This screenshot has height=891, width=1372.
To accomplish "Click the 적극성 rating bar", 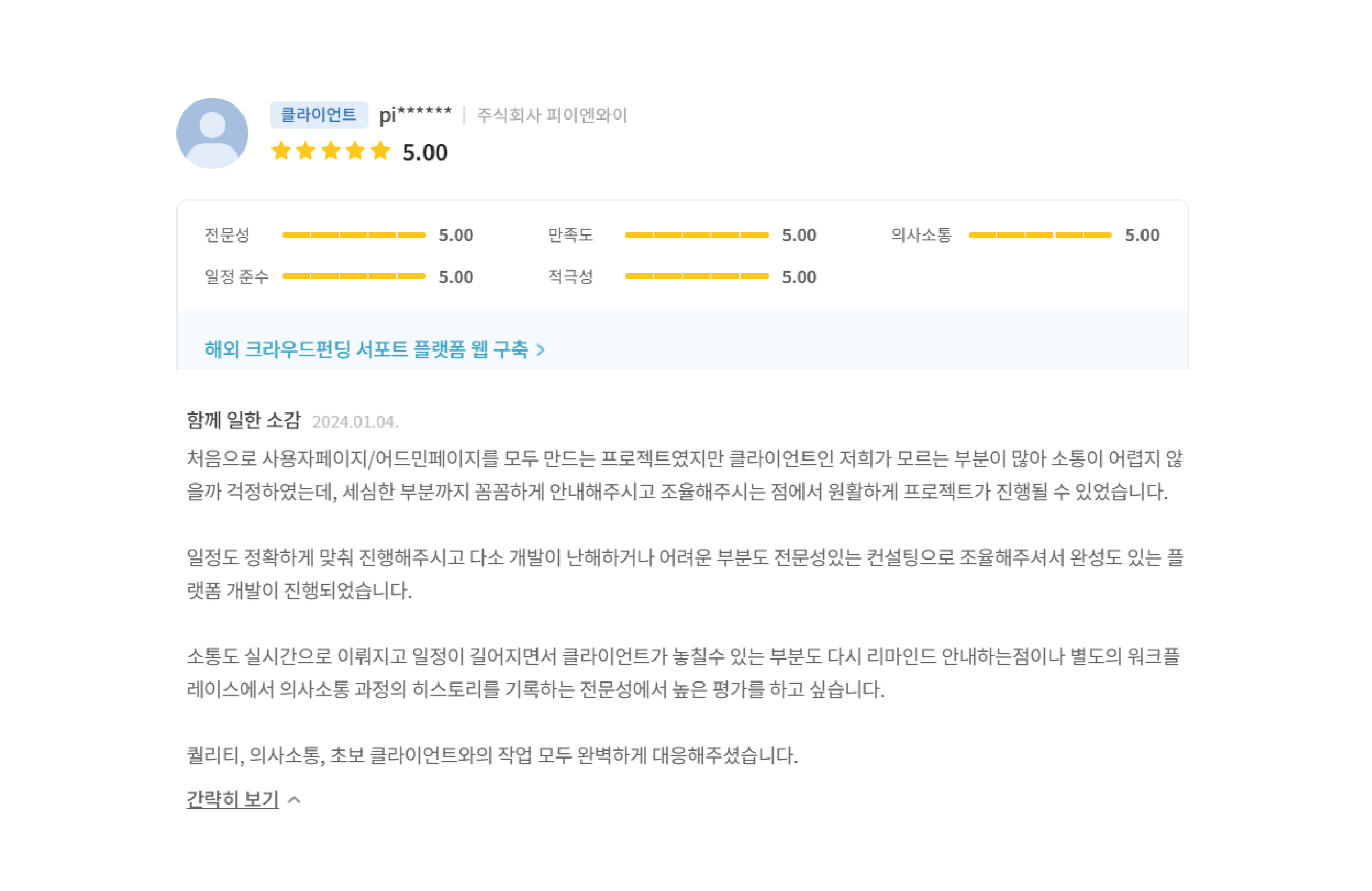I will click(697, 276).
